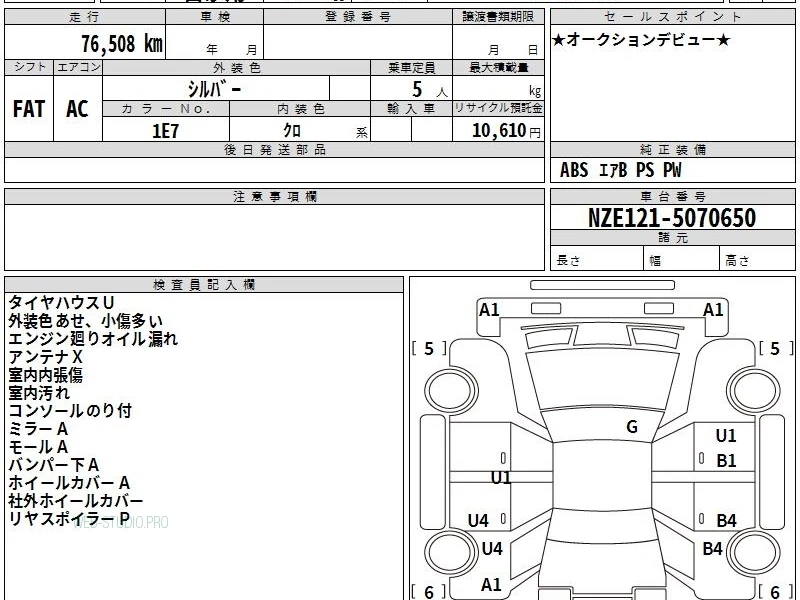The image size is (800, 600).
Task: Click the note モールA
Action: coord(38,447)
